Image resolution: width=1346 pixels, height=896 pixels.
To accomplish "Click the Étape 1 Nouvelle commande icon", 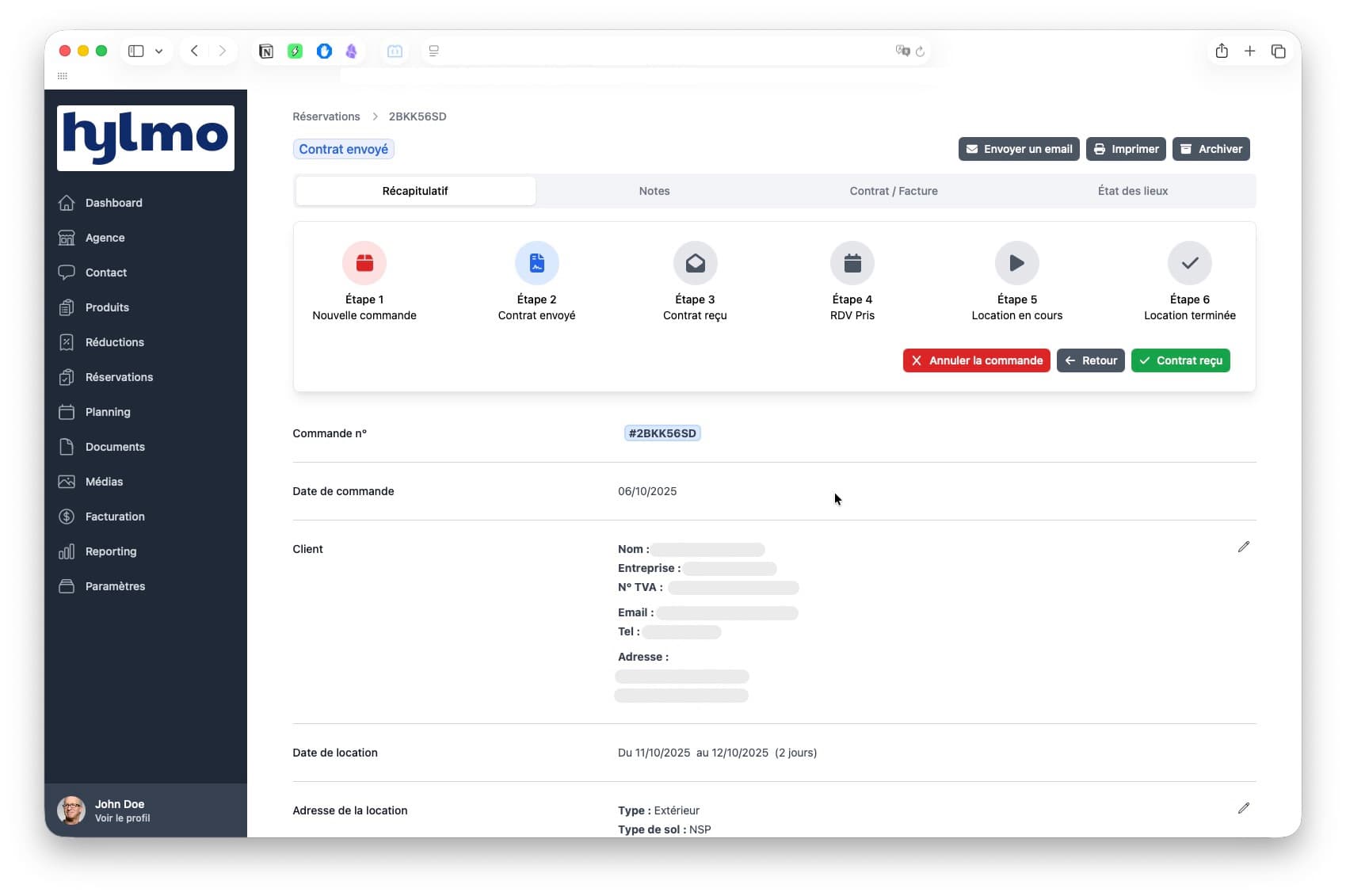I will coord(364,263).
